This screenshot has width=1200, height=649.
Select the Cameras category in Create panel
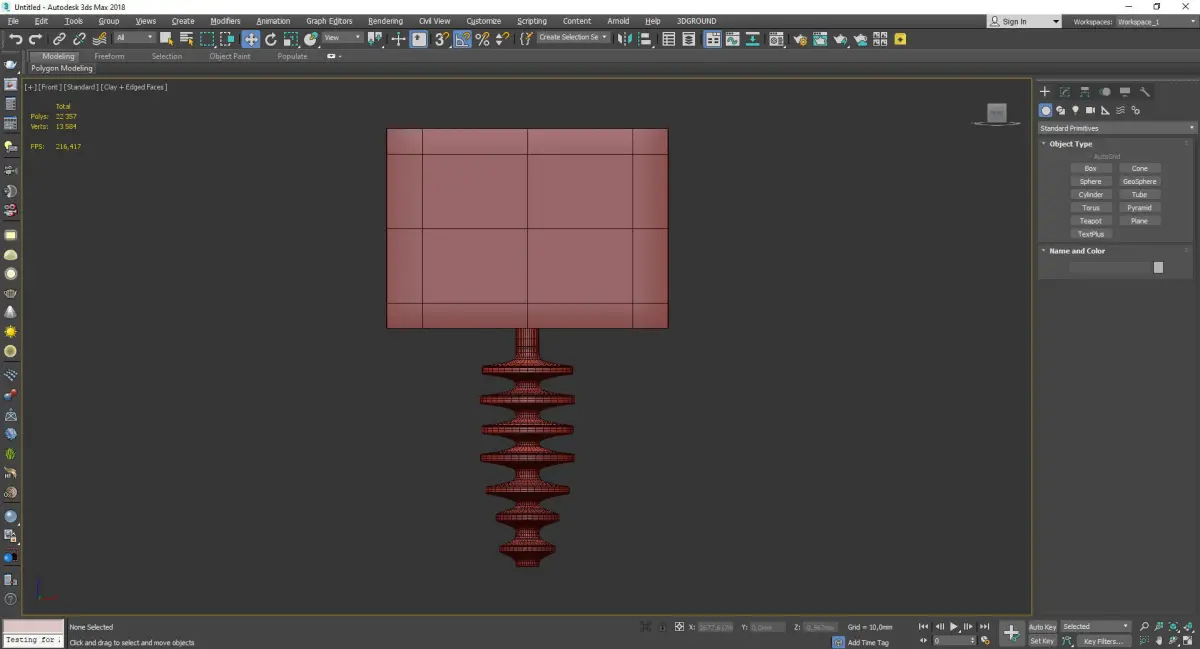click(x=1090, y=110)
